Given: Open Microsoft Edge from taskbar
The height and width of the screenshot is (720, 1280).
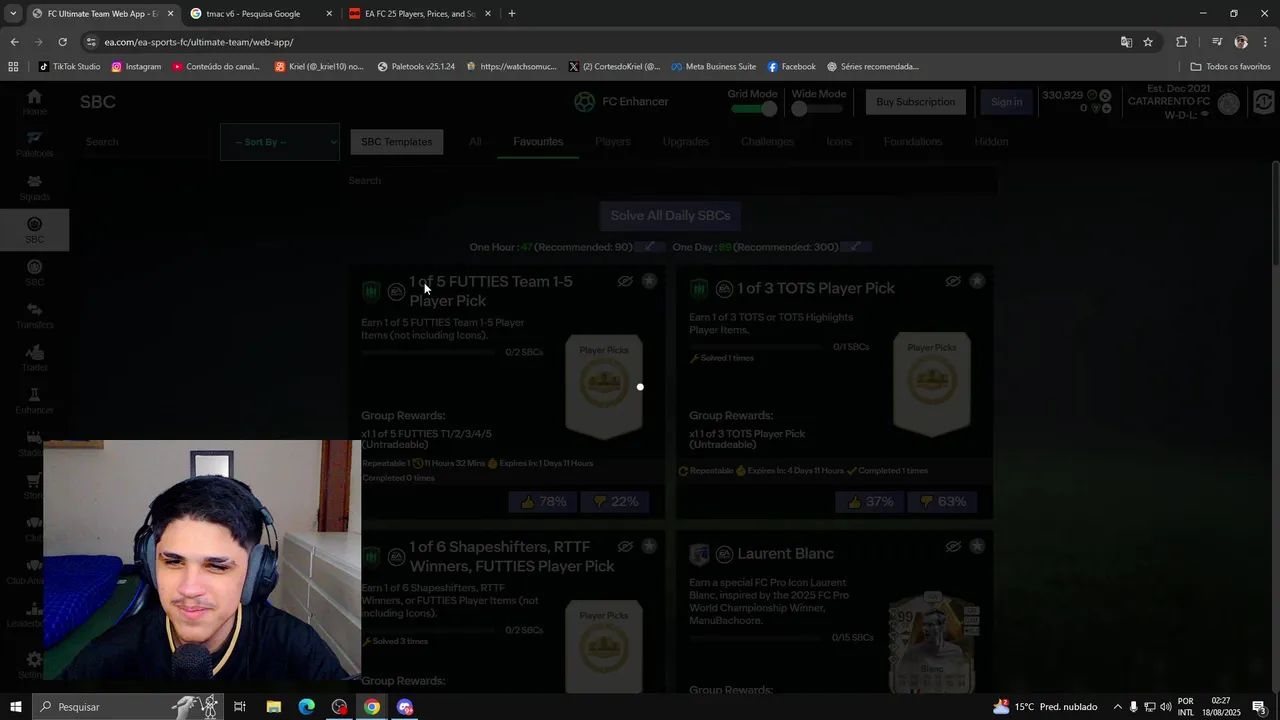Looking at the screenshot, I should (x=306, y=707).
